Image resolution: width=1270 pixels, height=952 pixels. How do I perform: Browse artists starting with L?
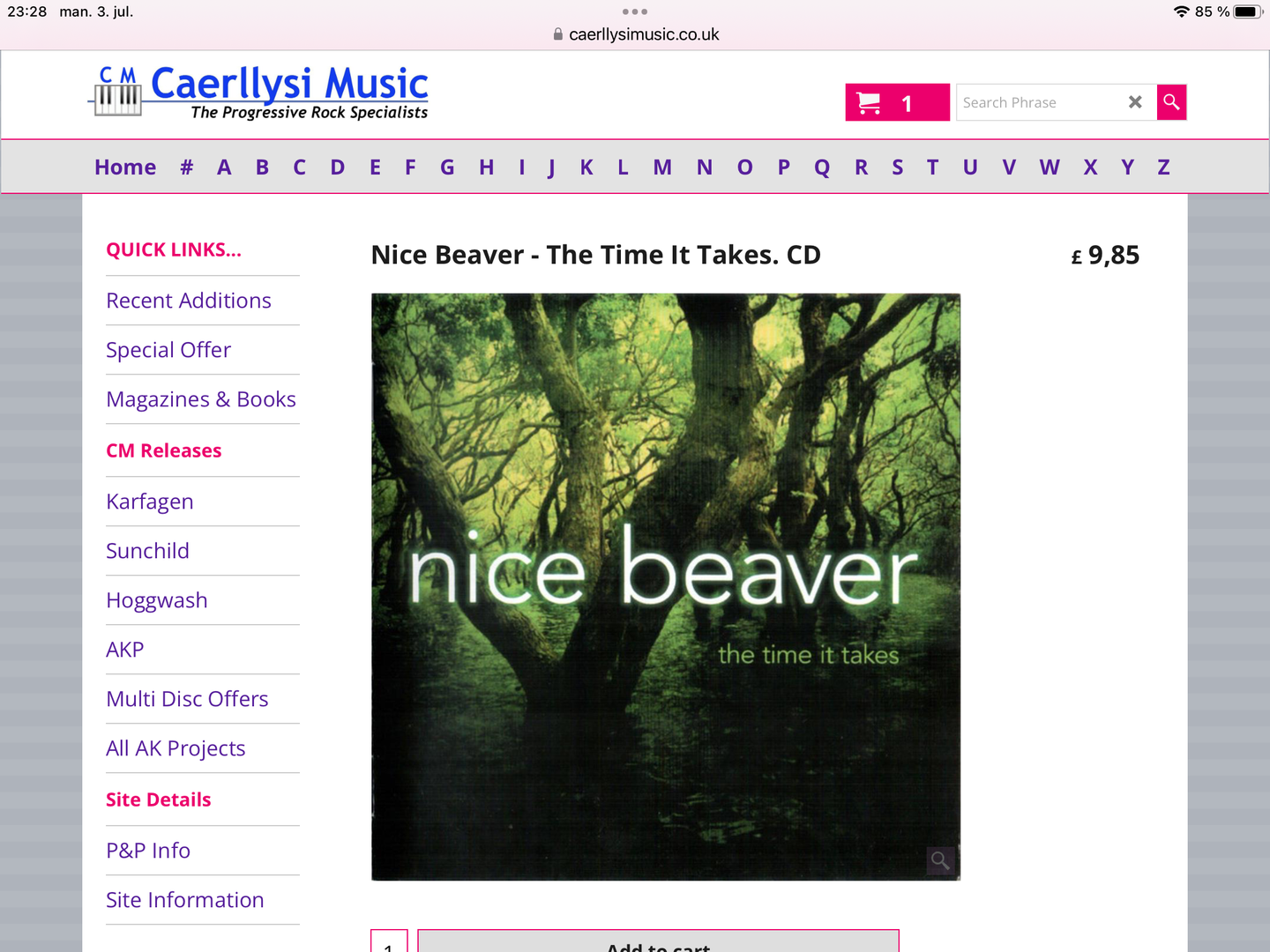tap(623, 167)
